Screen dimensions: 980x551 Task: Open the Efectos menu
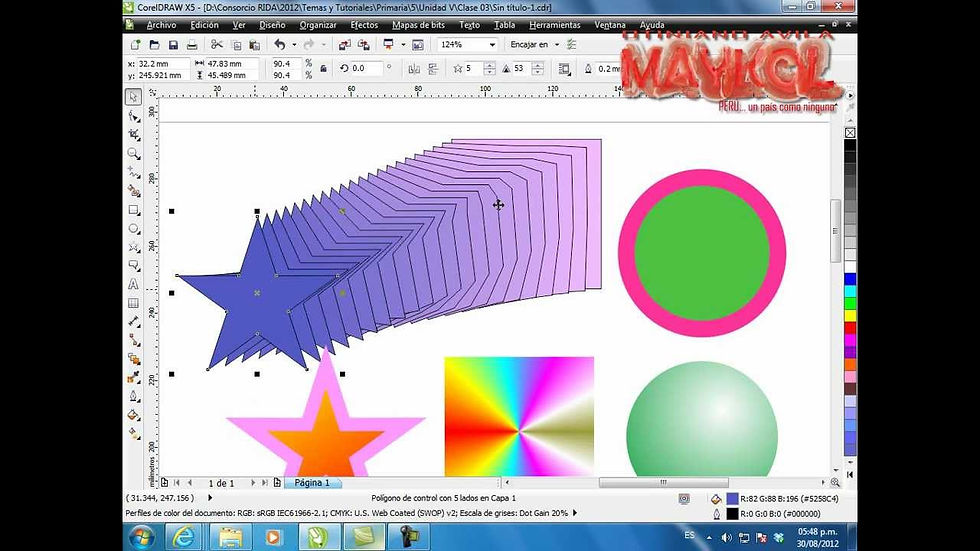click(364, 25)
